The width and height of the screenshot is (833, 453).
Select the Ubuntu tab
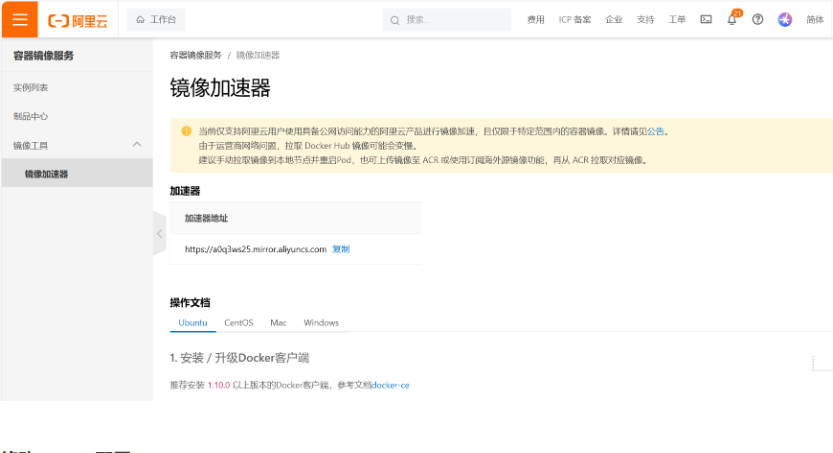coord(193,322)
